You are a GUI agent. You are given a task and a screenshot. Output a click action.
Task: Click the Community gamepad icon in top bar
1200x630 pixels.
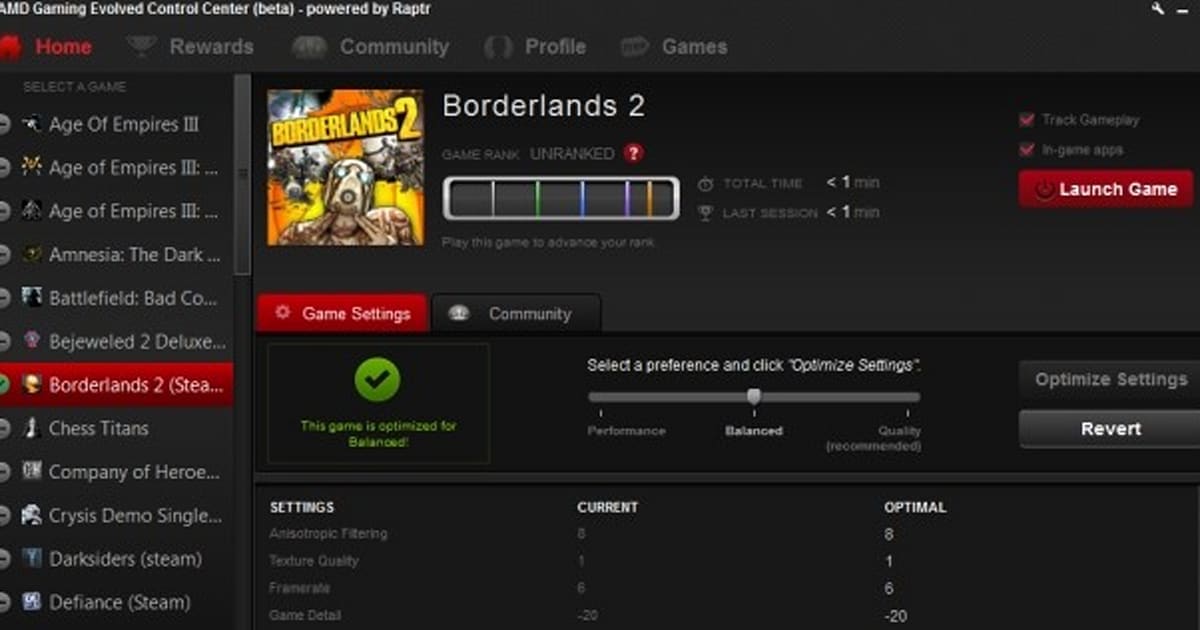point(309,47)
